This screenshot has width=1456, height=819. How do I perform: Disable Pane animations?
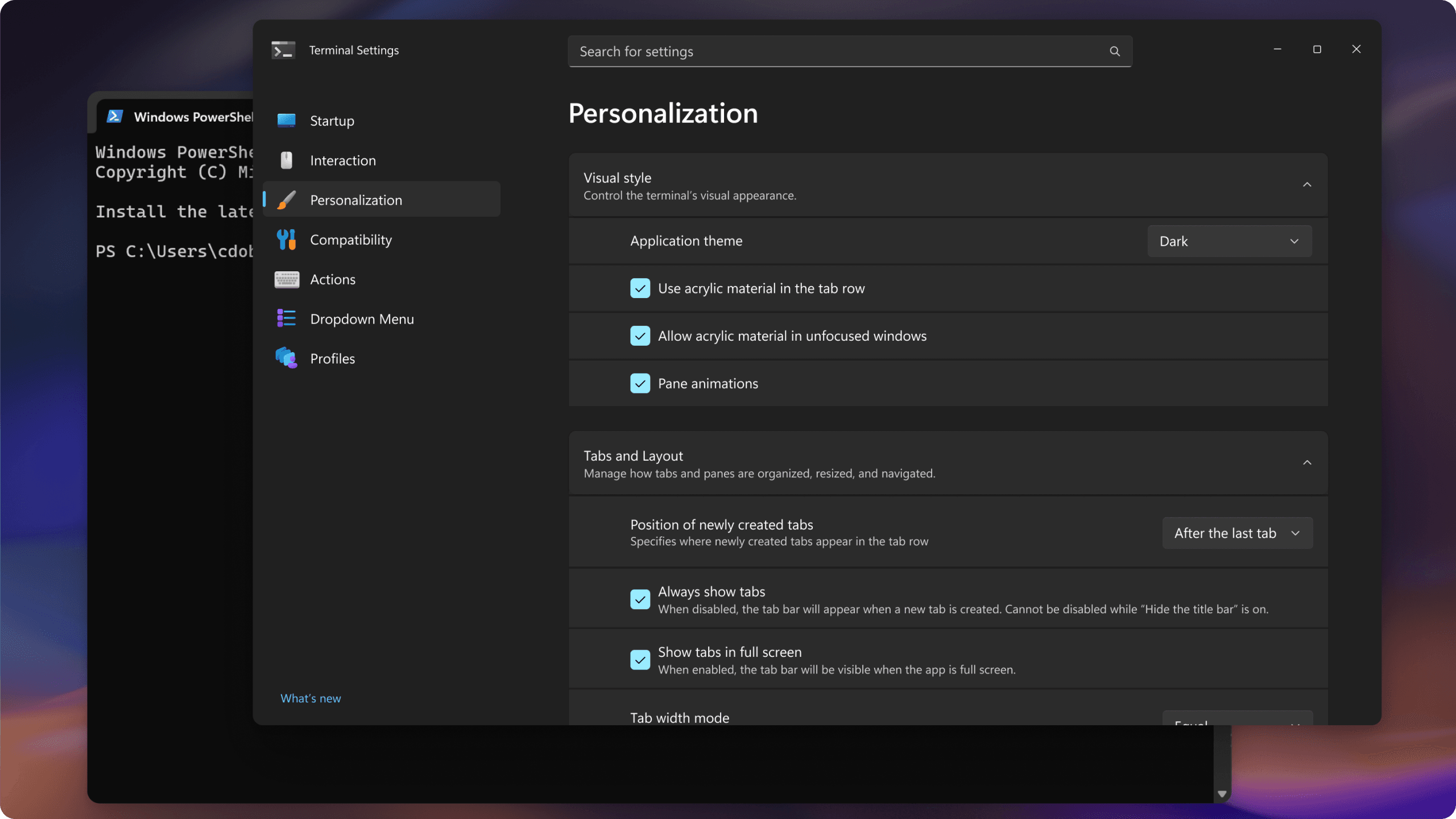tap(640, 383)
